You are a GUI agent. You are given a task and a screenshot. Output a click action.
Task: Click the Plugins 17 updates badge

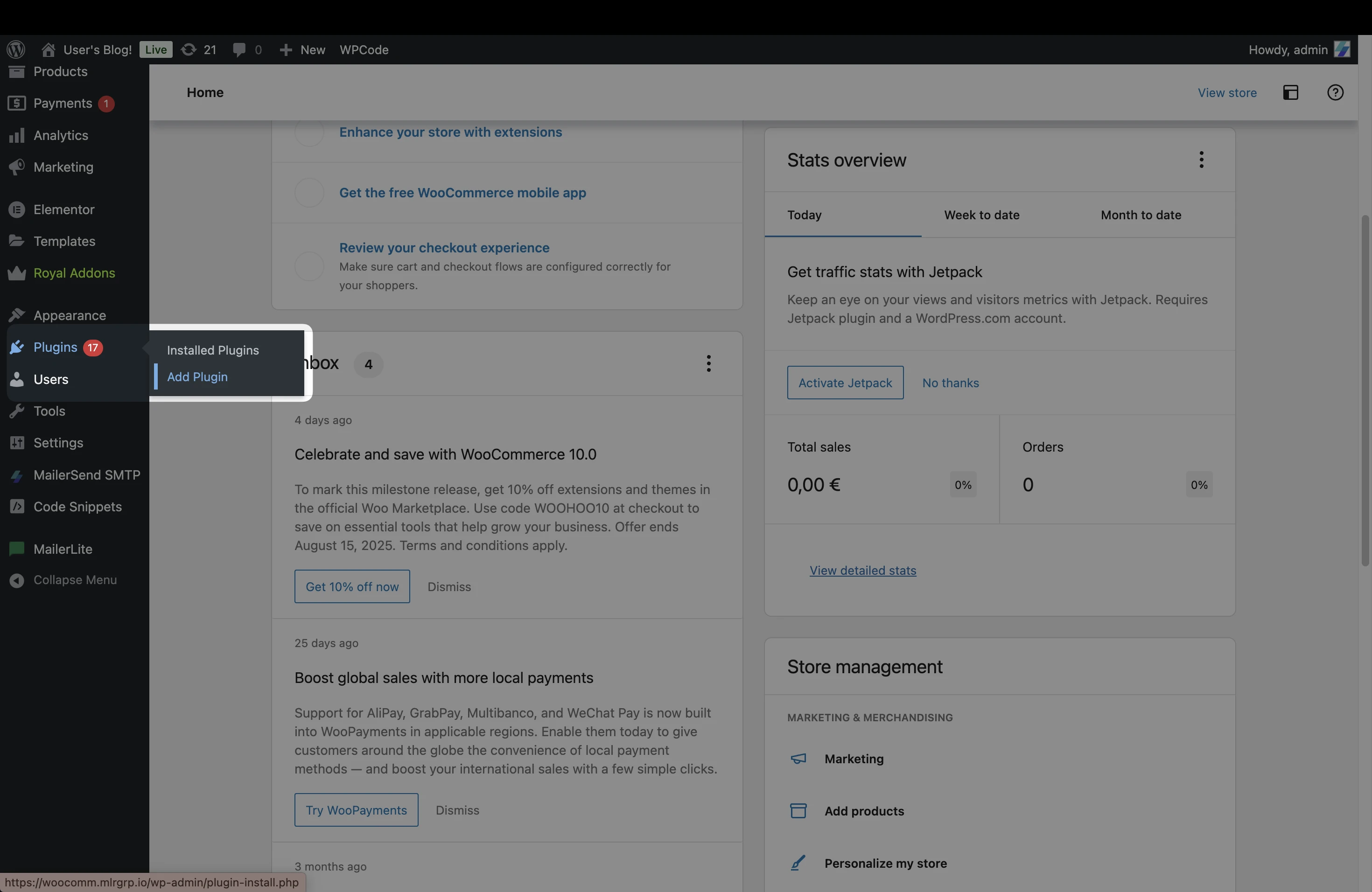[93, 348]
